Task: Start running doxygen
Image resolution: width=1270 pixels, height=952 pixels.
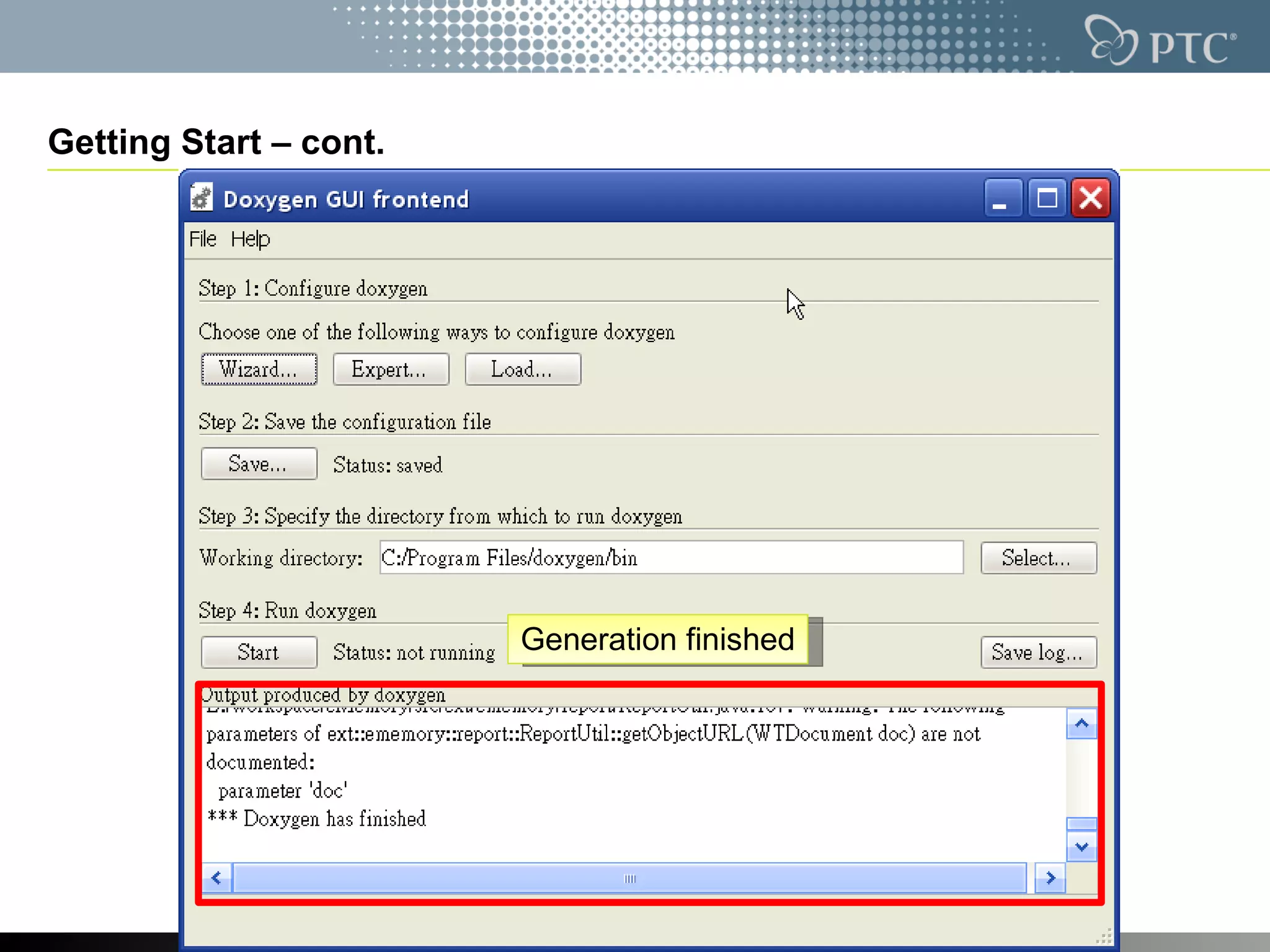Action: pos(259,653)
